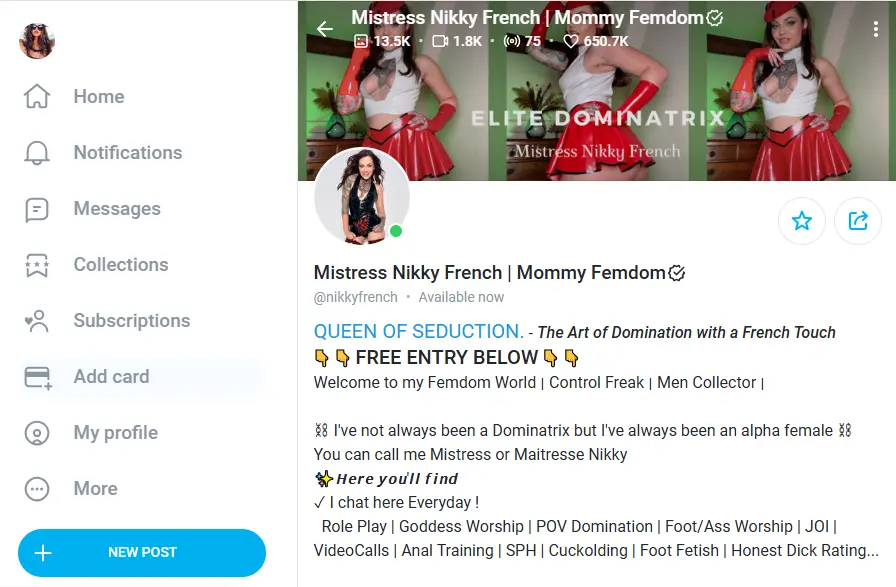This screenshot has width=896, height=587.
Task: Open the three-dot options menu on the banner
Action: point(876,29)
